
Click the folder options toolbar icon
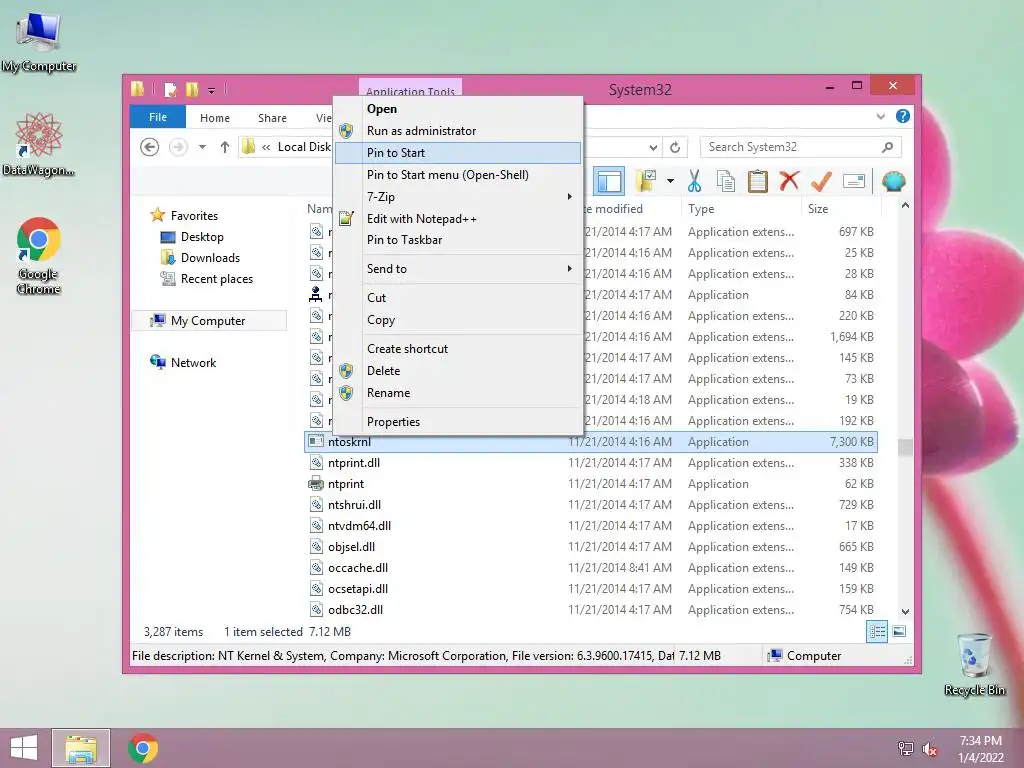645,181
